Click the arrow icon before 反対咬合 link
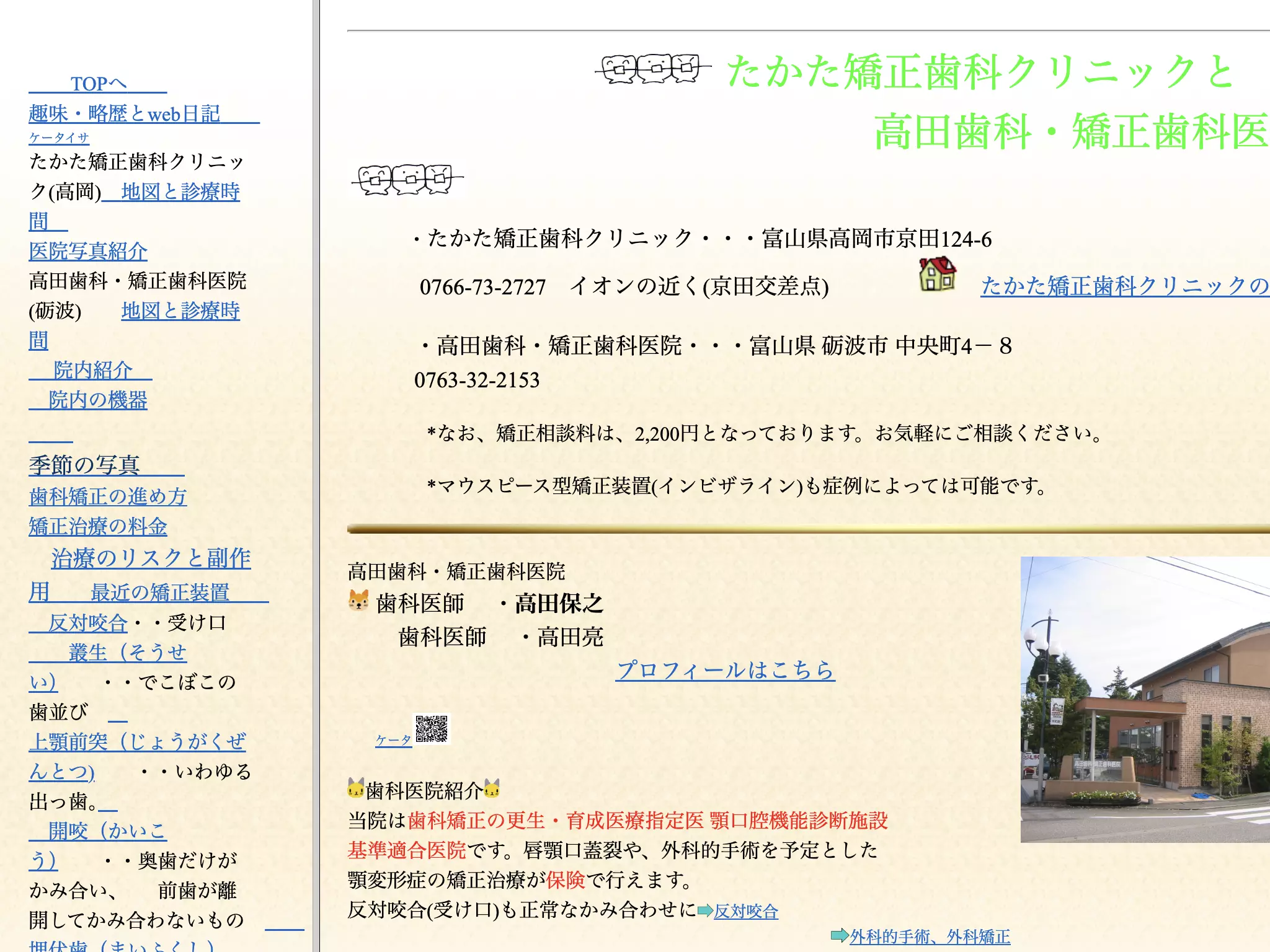The width and height of the screenshot is (1270, 952). (706, 910)
